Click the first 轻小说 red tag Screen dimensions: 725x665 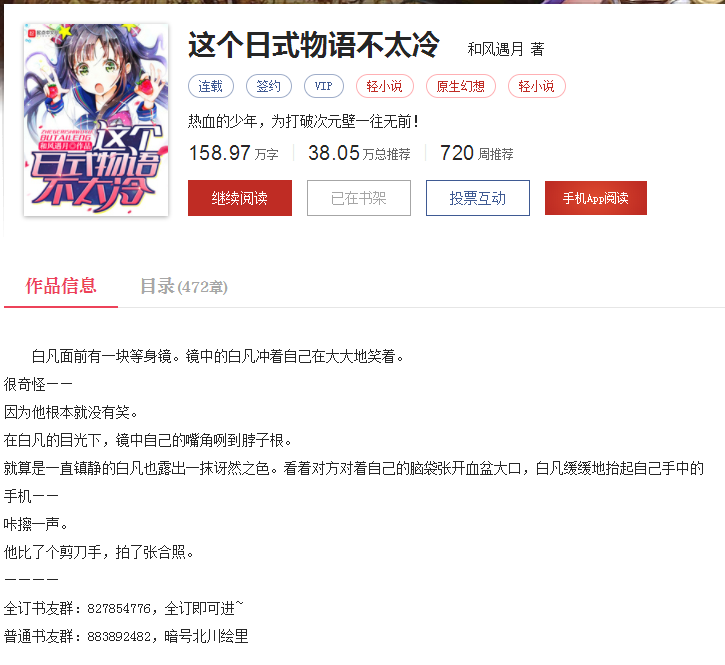[x=385, y=86]
